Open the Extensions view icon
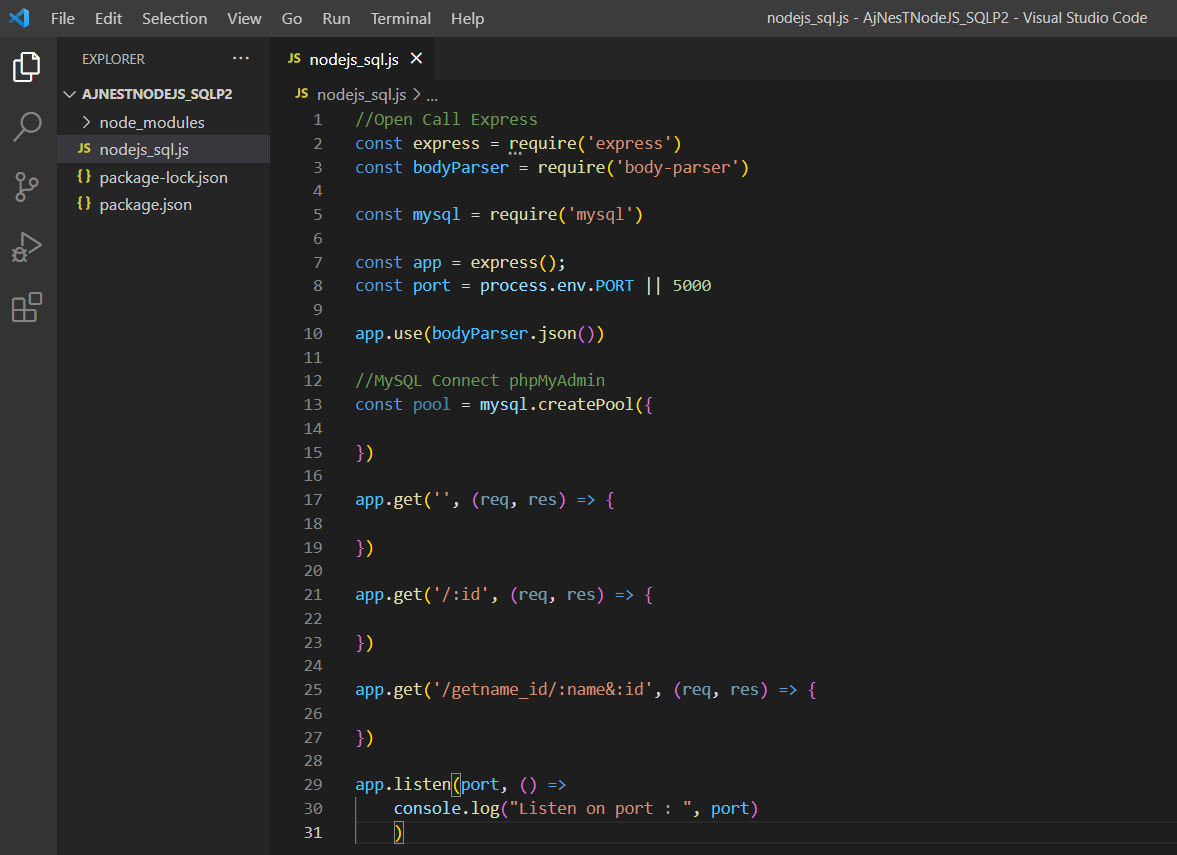The height and width of the screenshot is (855, 1177). coord(27,308)
